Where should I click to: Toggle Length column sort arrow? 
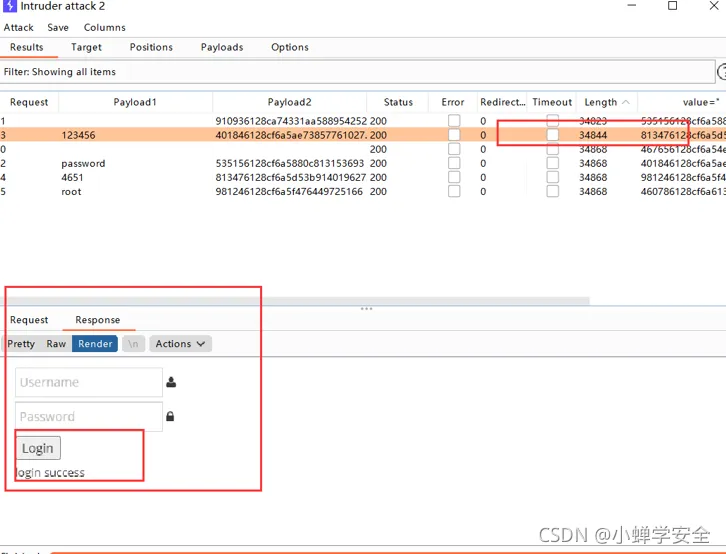[x=626, y=102]
